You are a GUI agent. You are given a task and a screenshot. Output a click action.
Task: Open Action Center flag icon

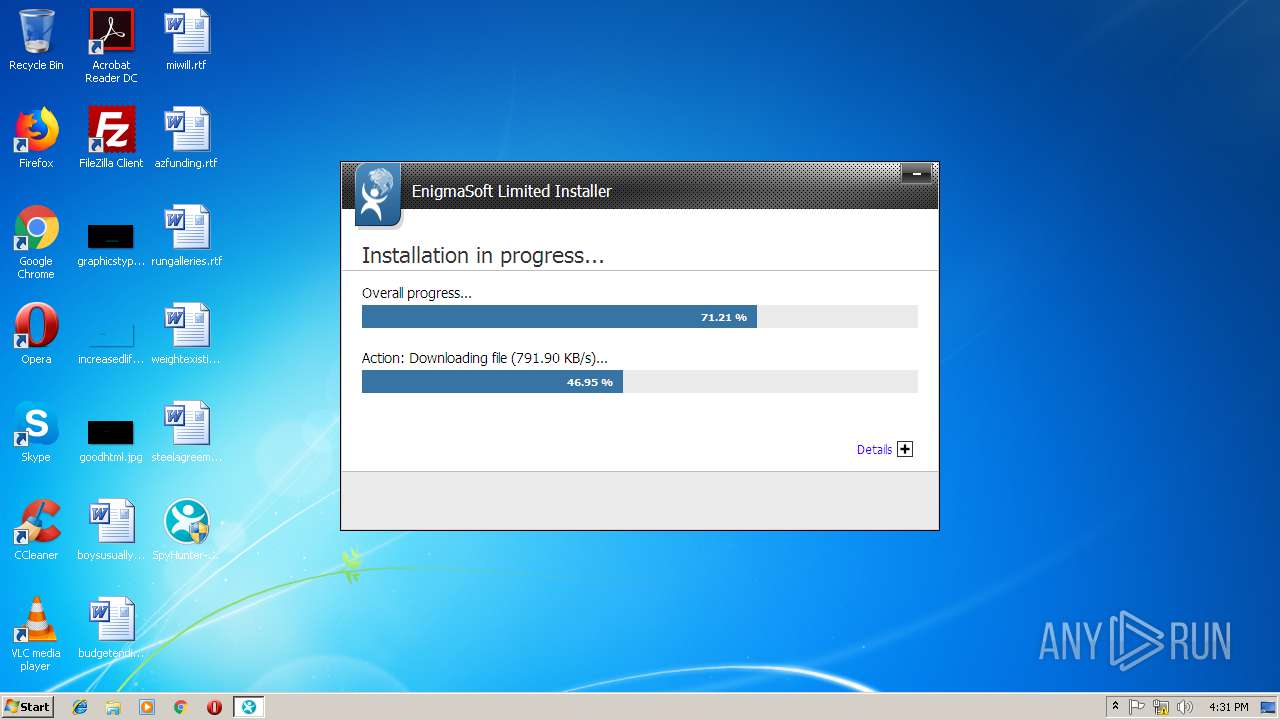point(1137,707)
